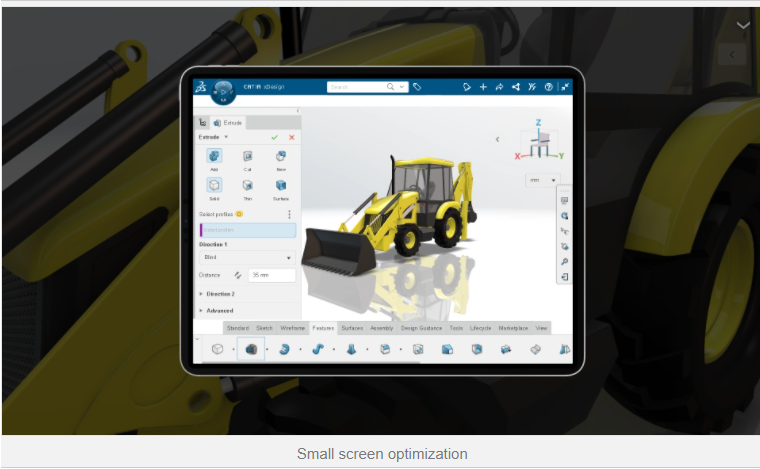
Task: Open help via the question mark icon
Action: click(x=549, y=87)
